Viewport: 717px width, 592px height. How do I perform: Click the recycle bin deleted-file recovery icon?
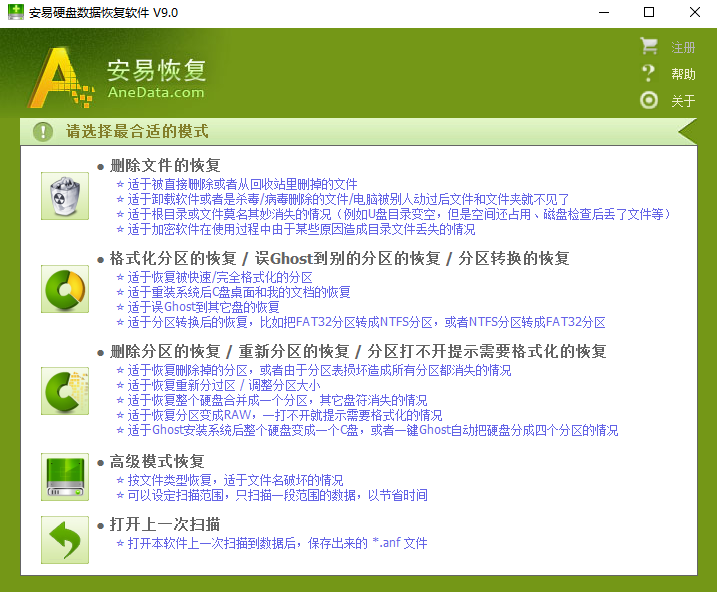point(65,195)
